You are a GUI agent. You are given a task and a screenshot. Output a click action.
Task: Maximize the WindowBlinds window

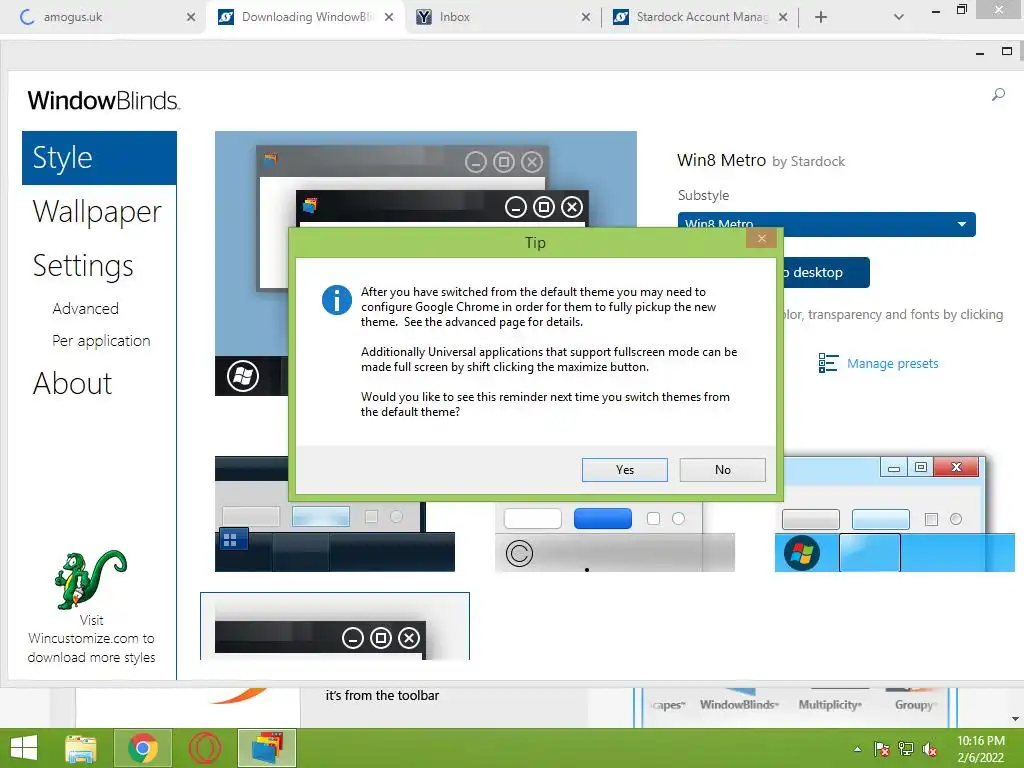1006,51
